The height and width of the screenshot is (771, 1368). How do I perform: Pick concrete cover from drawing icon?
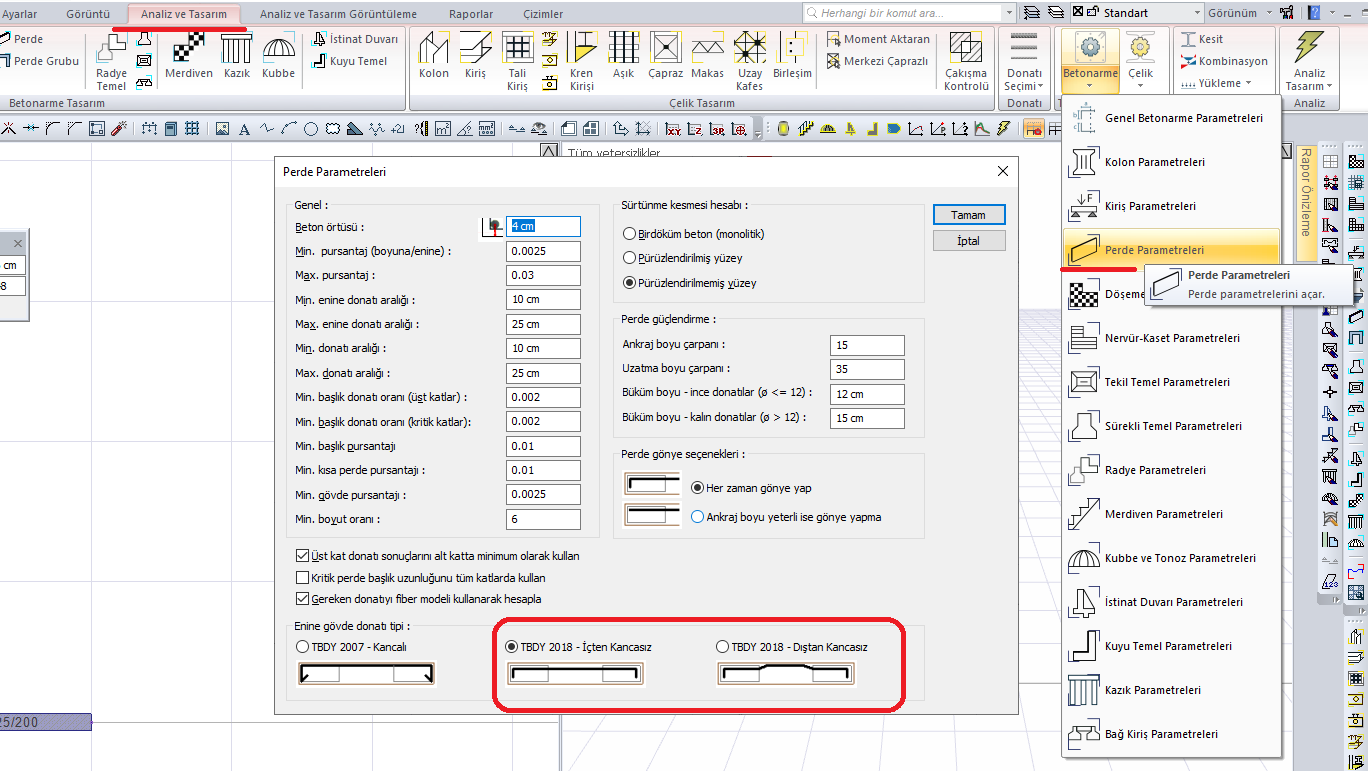tap(491, 227)
